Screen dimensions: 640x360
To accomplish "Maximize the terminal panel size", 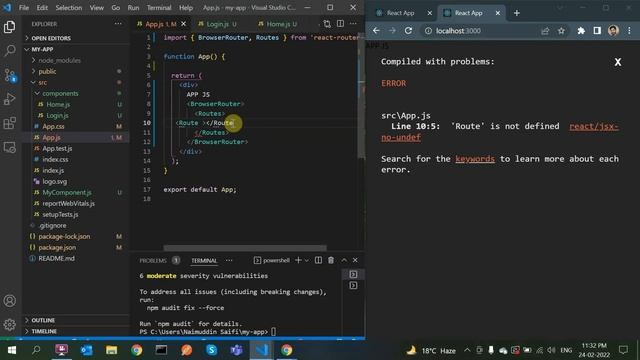I will 344,260.
